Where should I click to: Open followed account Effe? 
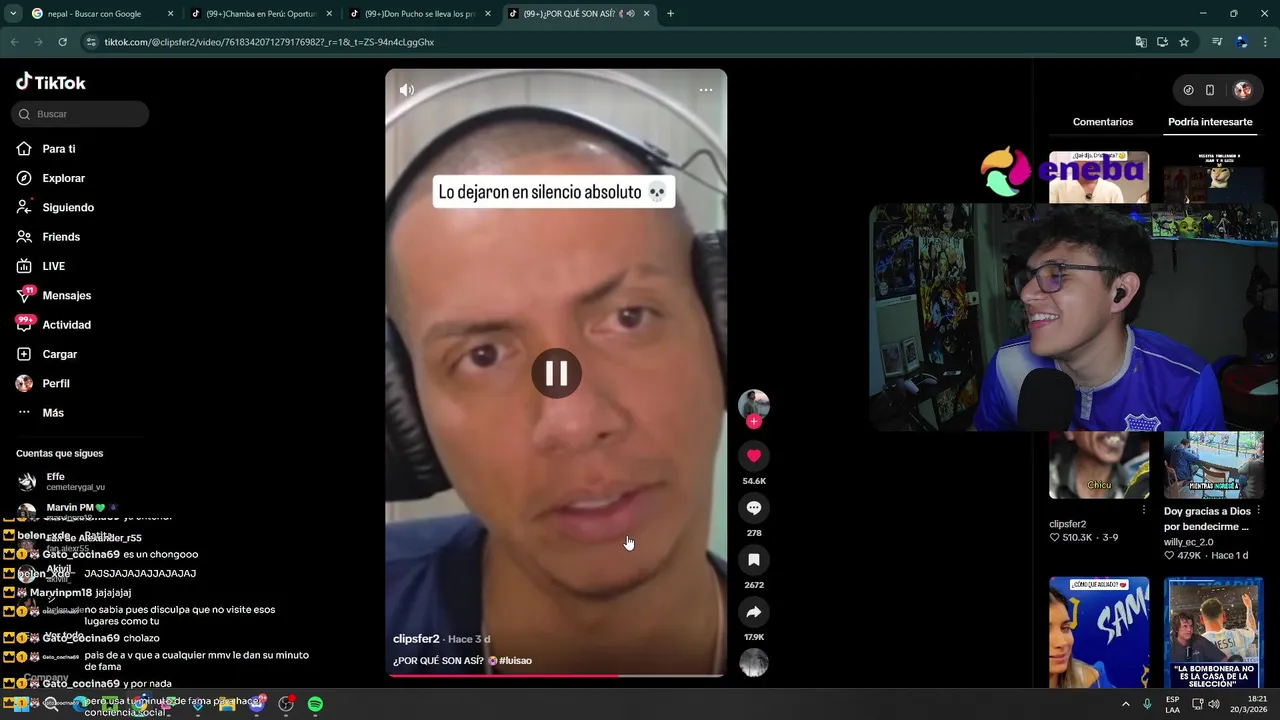coord(75,481)
